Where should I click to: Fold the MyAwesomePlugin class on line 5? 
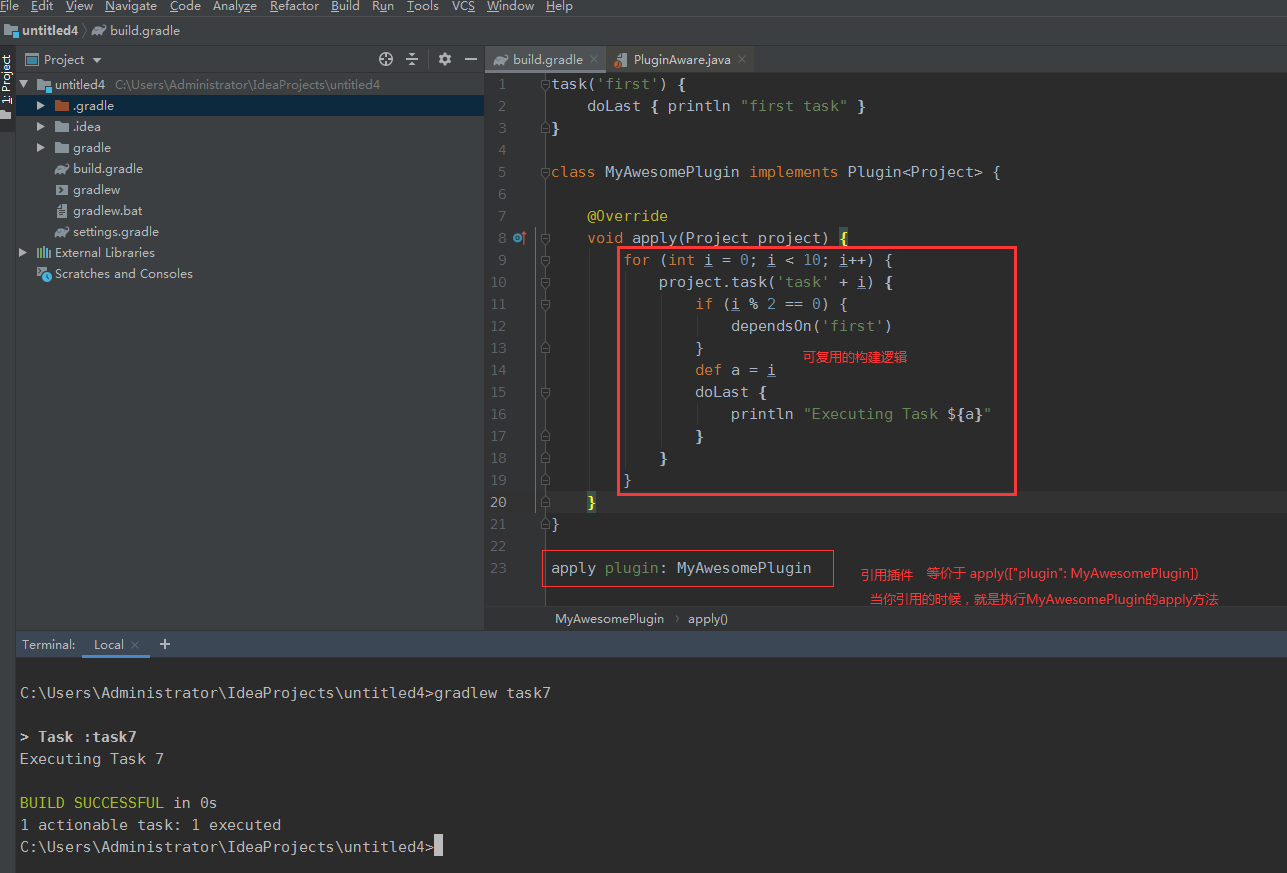point(545,172)
